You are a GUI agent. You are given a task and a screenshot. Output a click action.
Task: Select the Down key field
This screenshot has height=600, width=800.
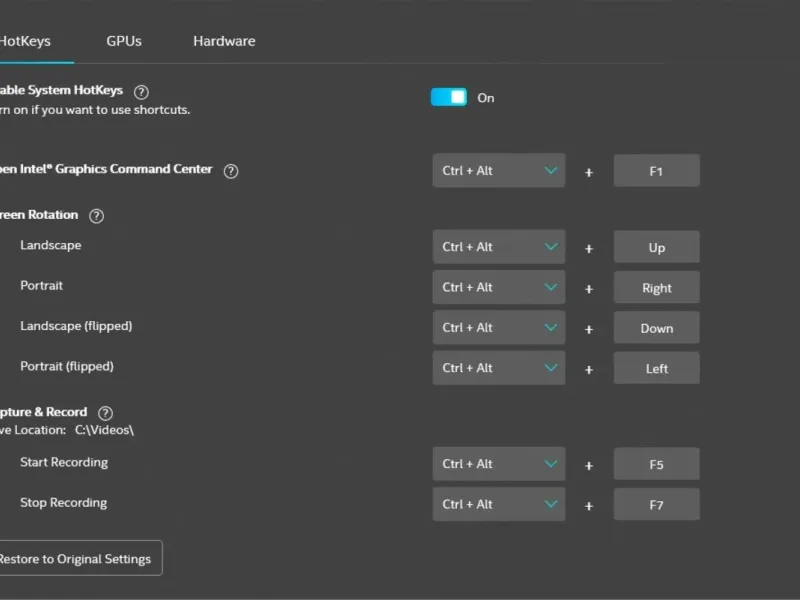(x=656, y=328)
